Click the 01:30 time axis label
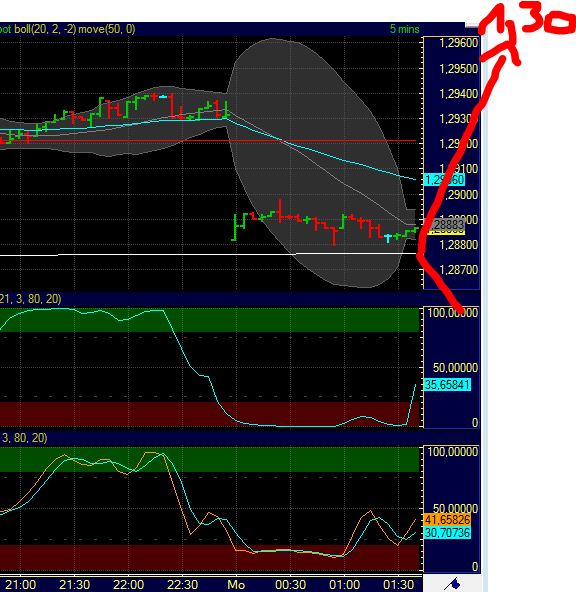Viewport: 576px width, 592px height. coord(398,585)
